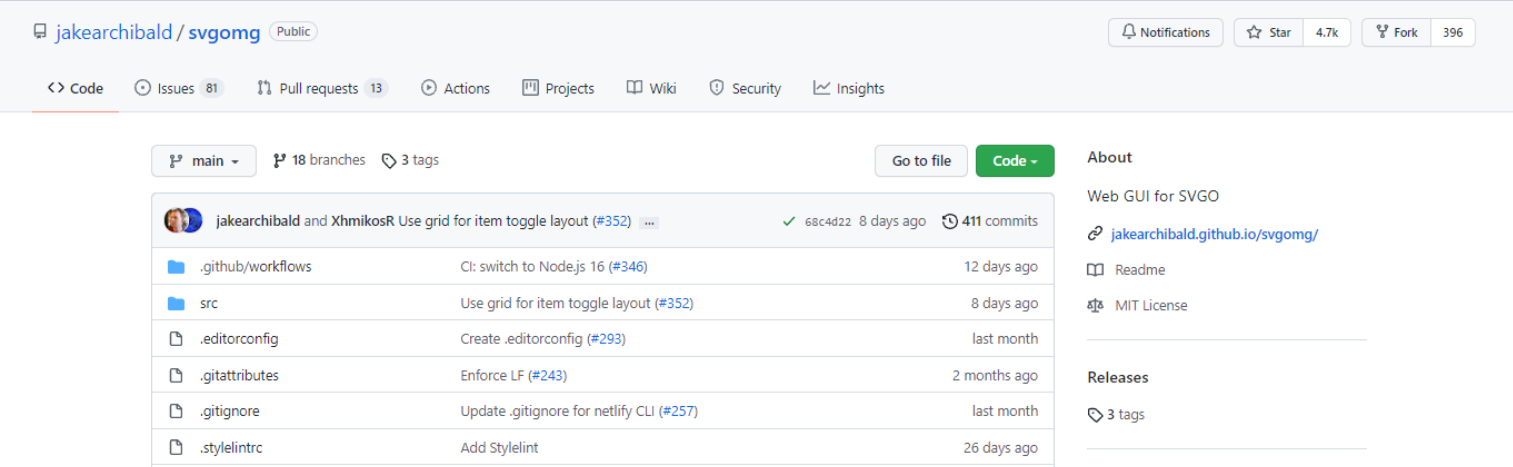Open the src folder
This screenshot has width=1513, height=467.
tap(209, 303)
